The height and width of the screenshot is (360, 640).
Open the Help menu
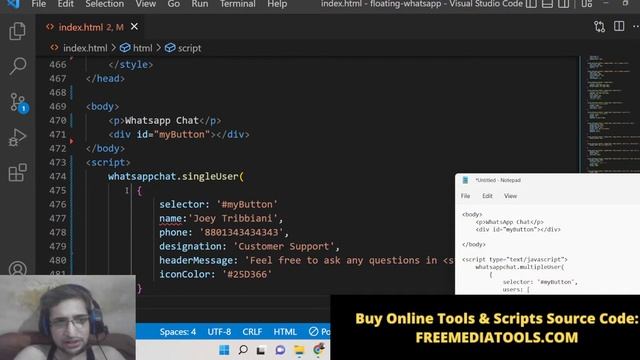coord(277,4)
